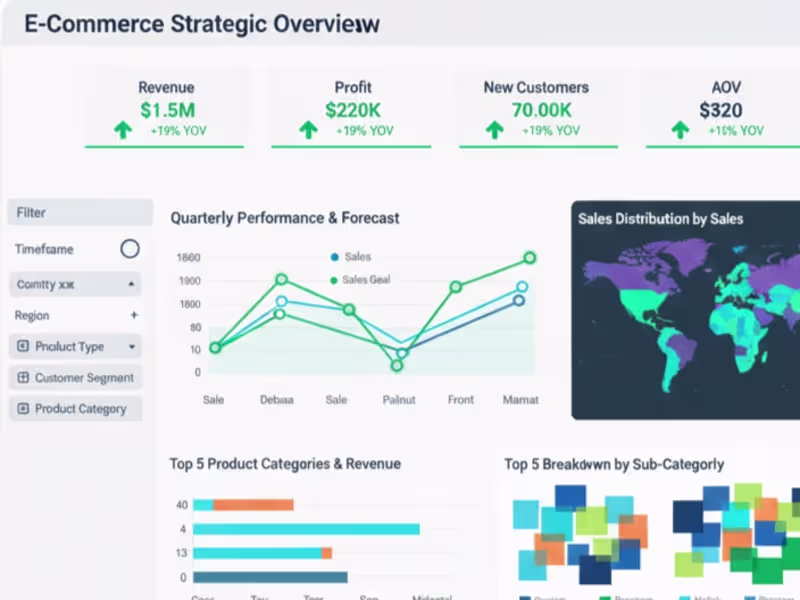Click the grid icon on Customer Segment filter
800x600 pixels.
point(23,378)
